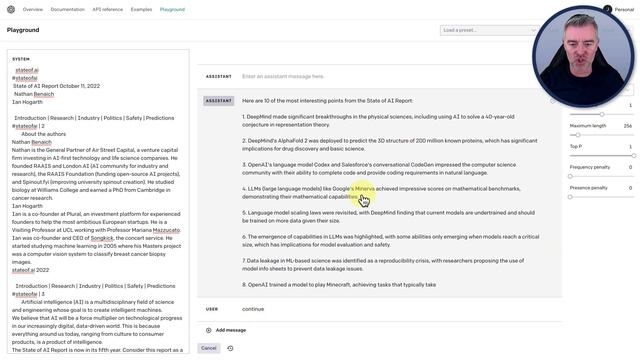Viewport: 640px width, 360px height.
Task: Toggle highlighted ASSISTANT role label of response
Action: click(219, 101)
